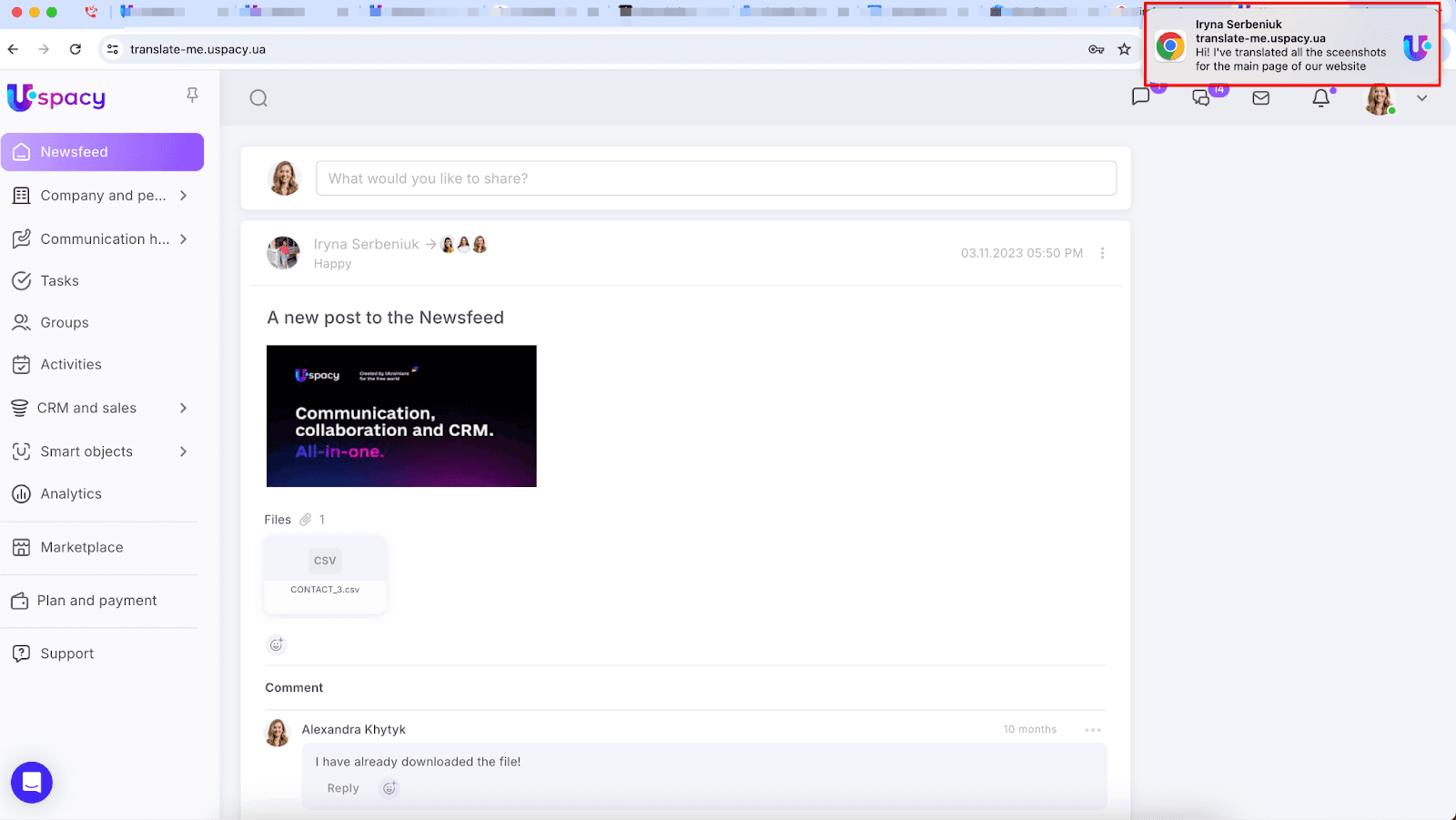
Task: Open the Intercom chat bubble launcher
Action: [32, 782]
